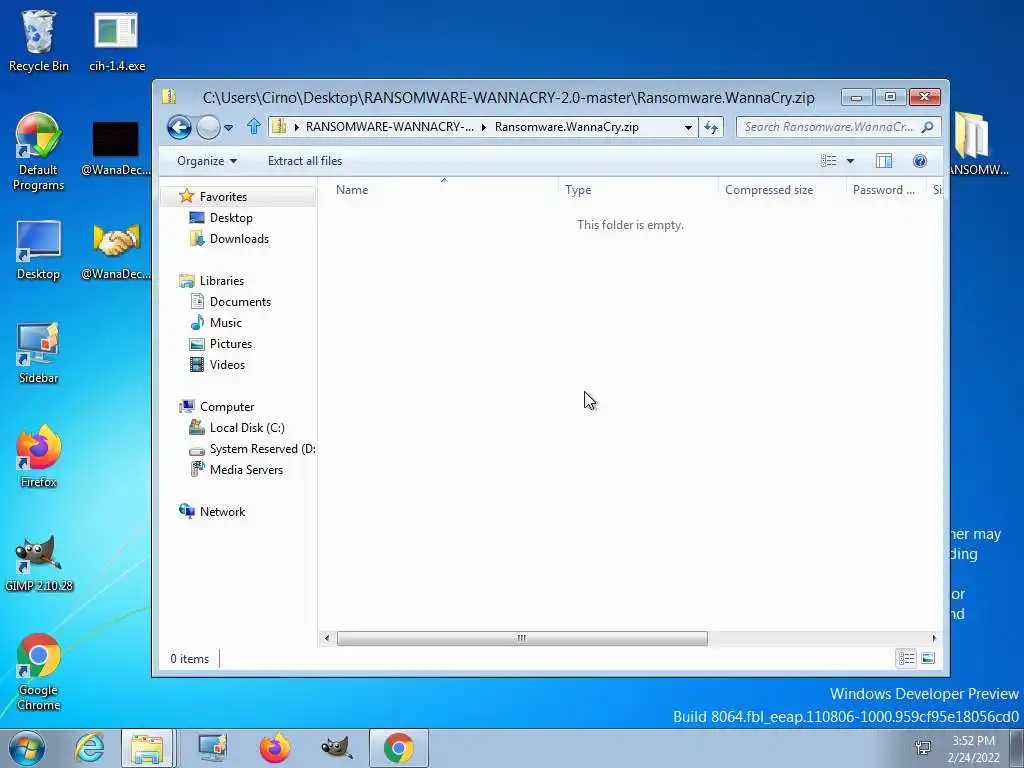Select Favorites in the navigation pane
1024x768 pixels.
pyautogui.click(x=223, y=197)
